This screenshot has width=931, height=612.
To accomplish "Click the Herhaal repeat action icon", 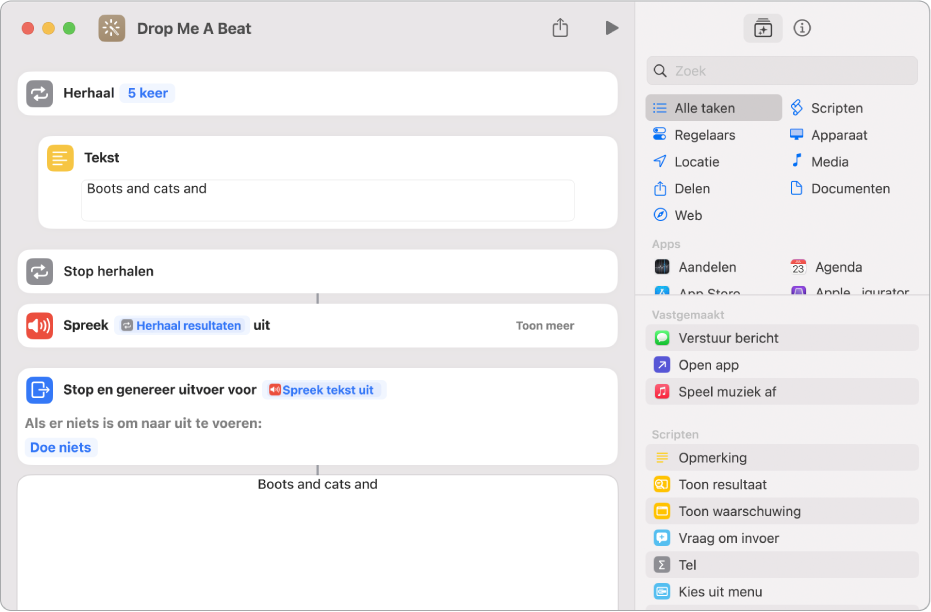I will pyautogui.click(x=40, y=93).
